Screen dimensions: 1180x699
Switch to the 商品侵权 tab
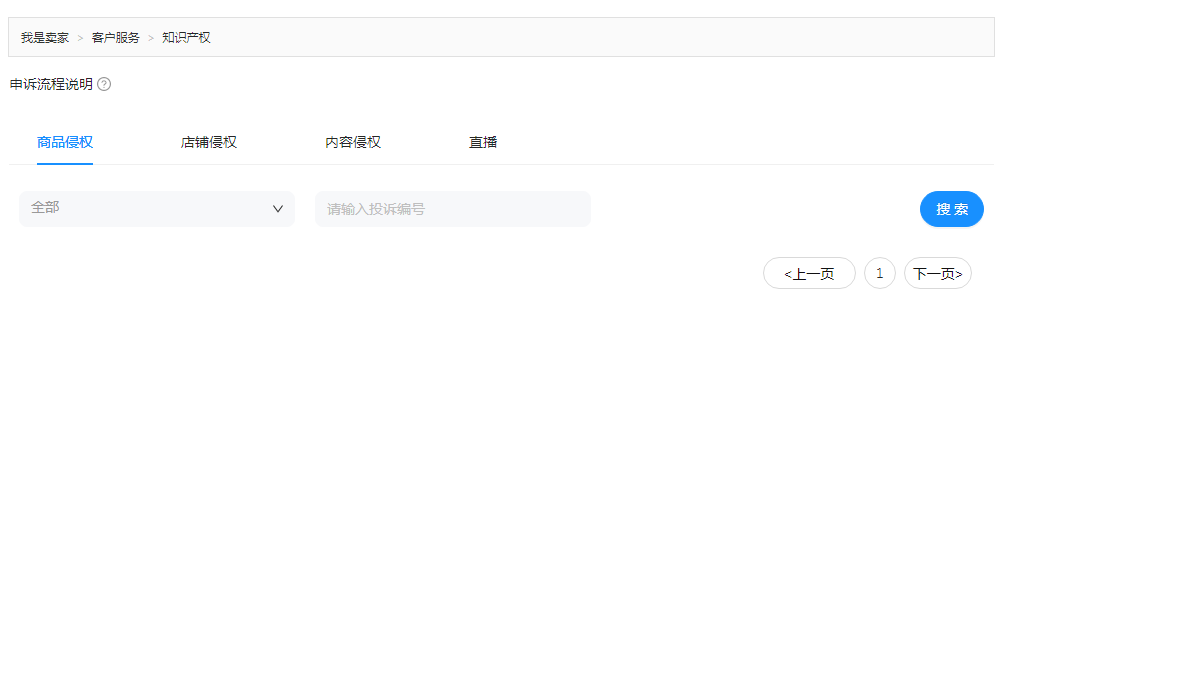tap(65, 142)
